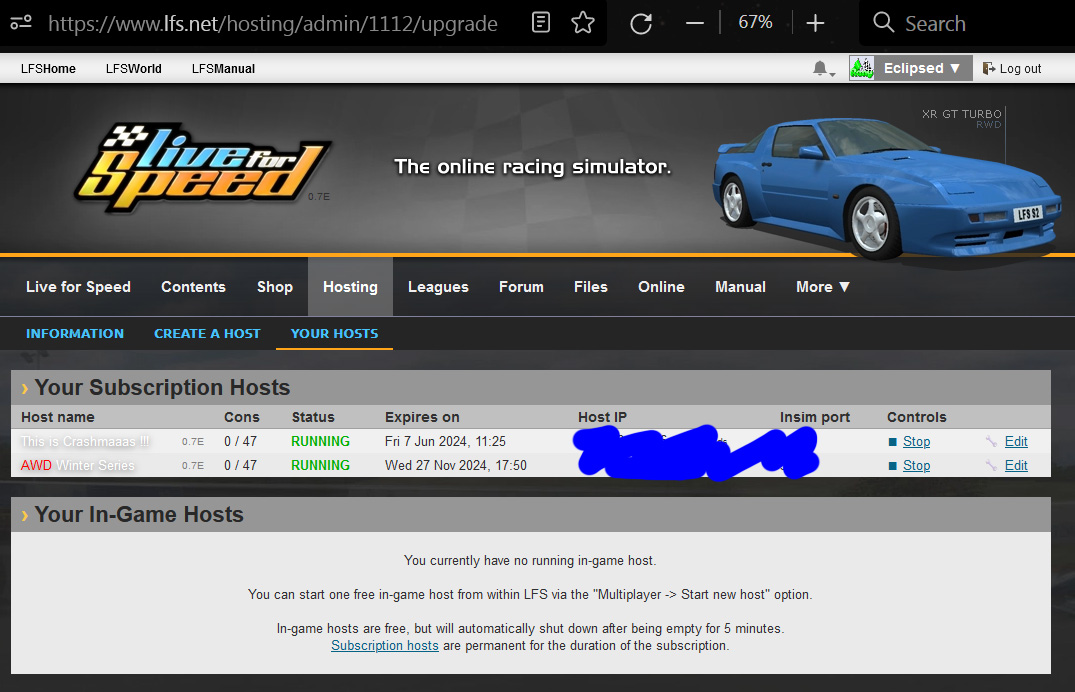Click the Eclipsed user avatar

[862, 68]
